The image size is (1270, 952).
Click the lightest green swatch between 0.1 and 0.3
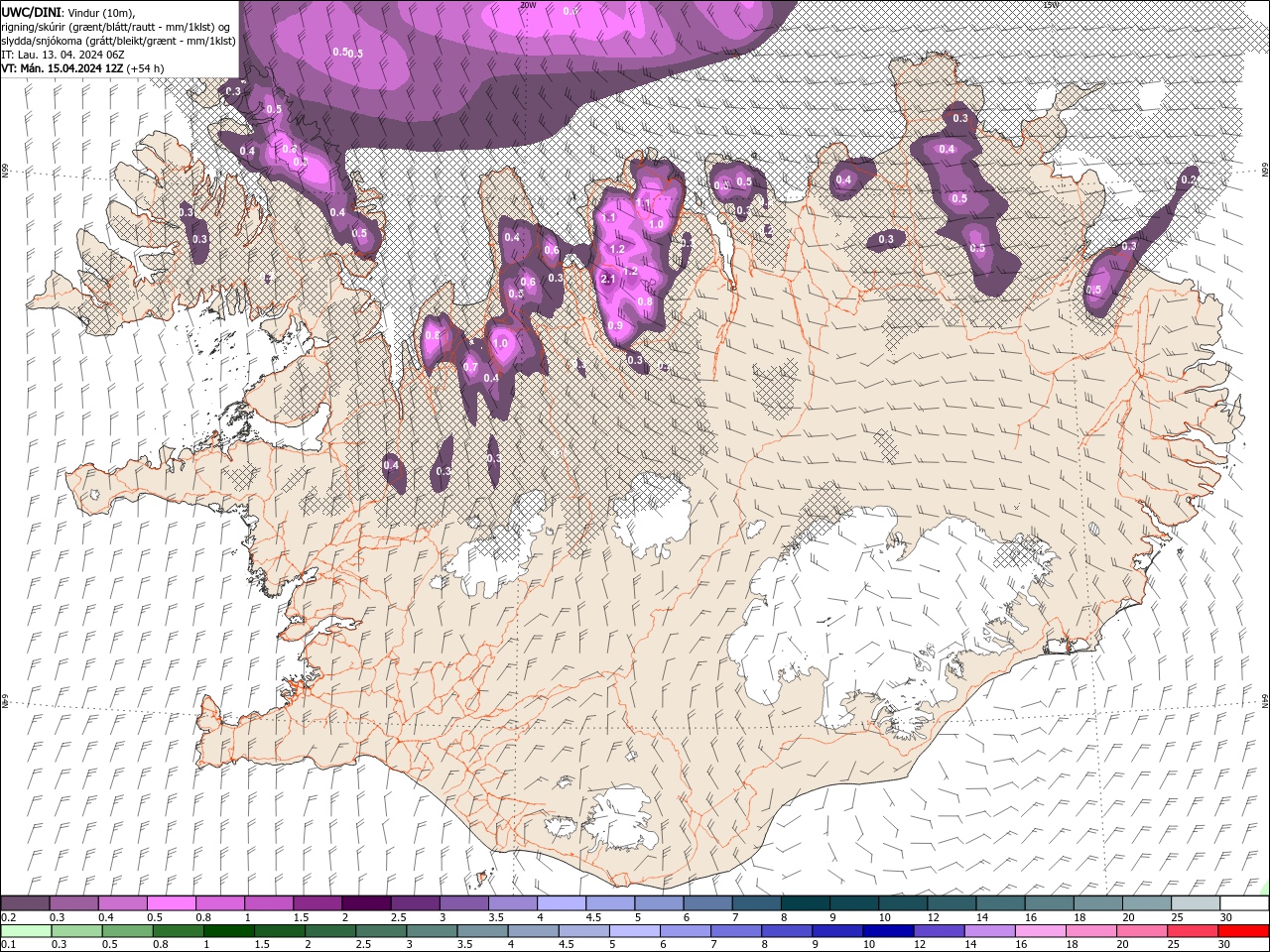coord(25,931)
